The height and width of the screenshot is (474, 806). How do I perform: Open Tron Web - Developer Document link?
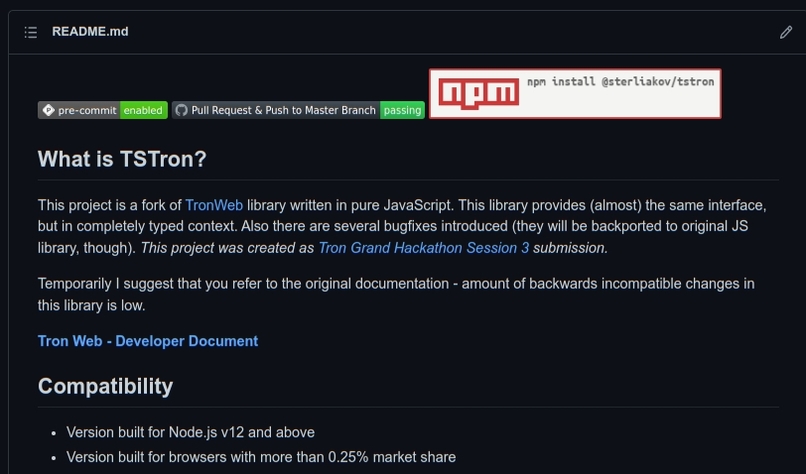click(148, 341)
